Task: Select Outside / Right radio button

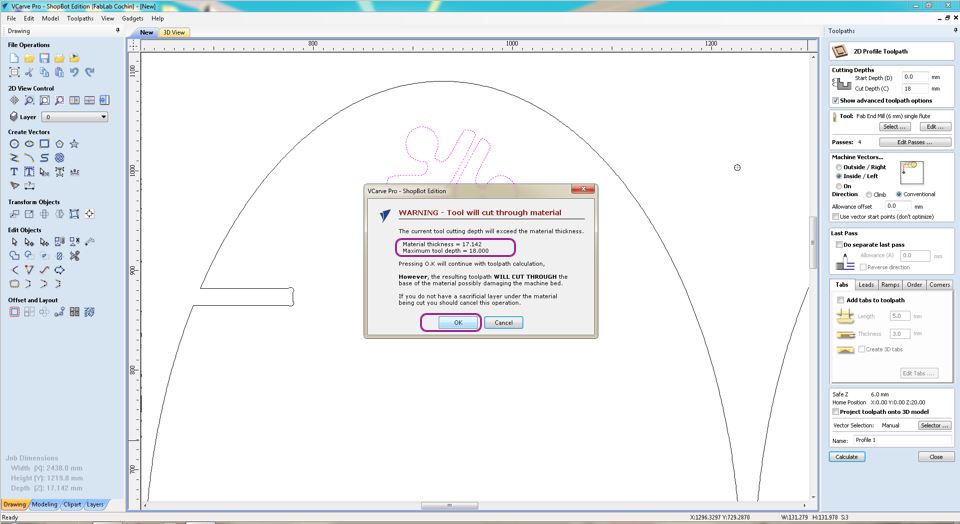Action: (839, 167)
